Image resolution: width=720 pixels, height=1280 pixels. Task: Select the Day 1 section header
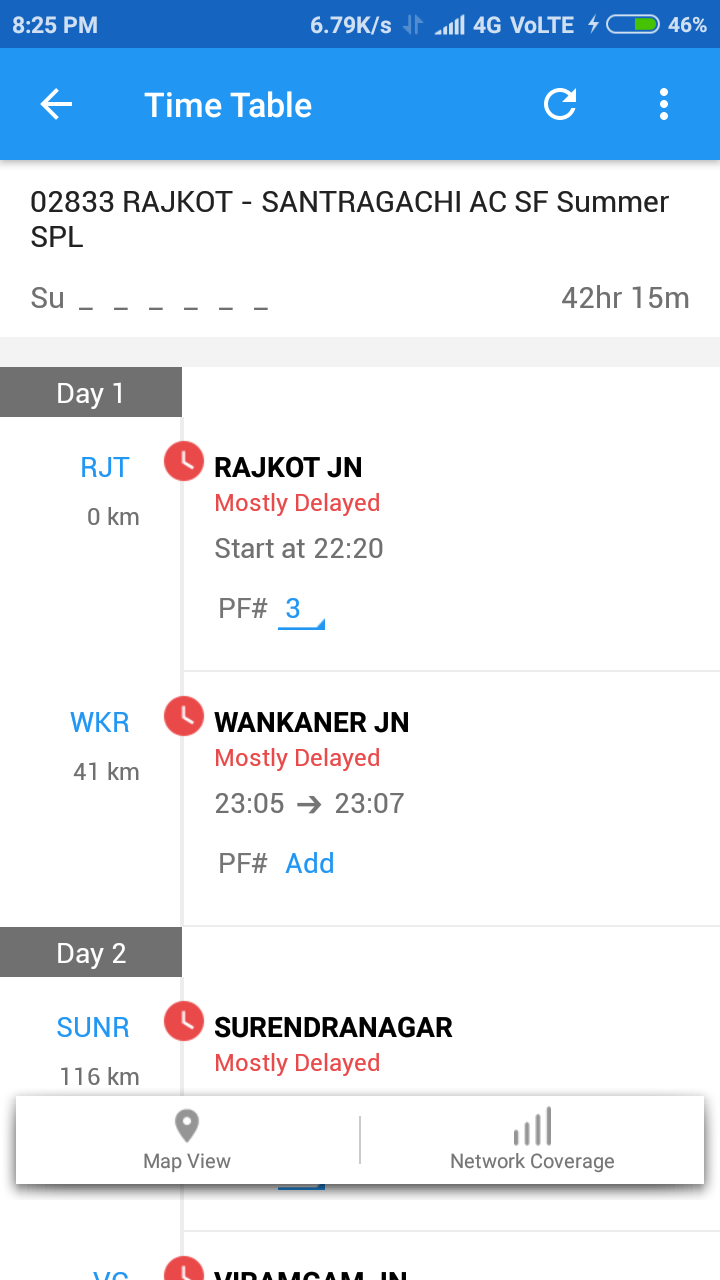pyautogui.click(x=91, y=393)
